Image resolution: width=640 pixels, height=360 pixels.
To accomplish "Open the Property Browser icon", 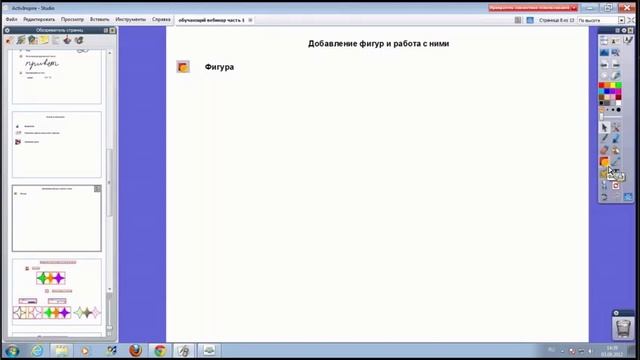I will tap(56, 40).
